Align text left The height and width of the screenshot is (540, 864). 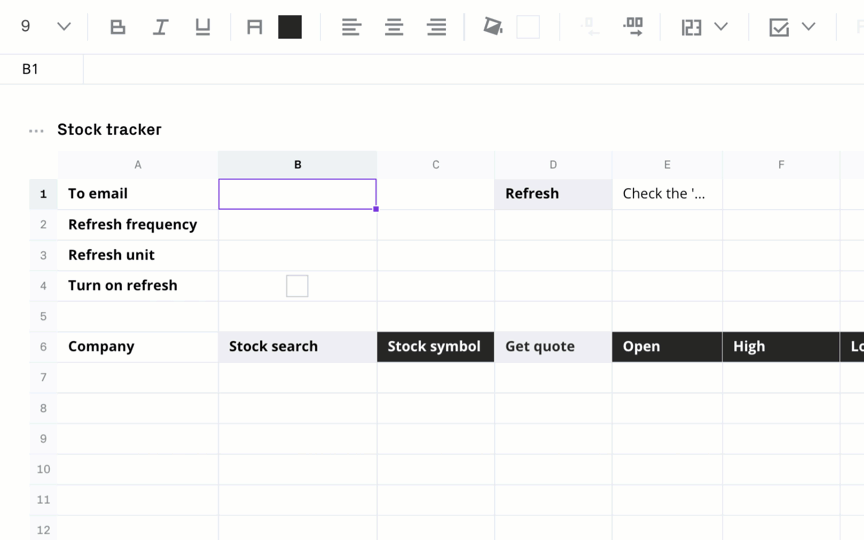tap(352, 27)
